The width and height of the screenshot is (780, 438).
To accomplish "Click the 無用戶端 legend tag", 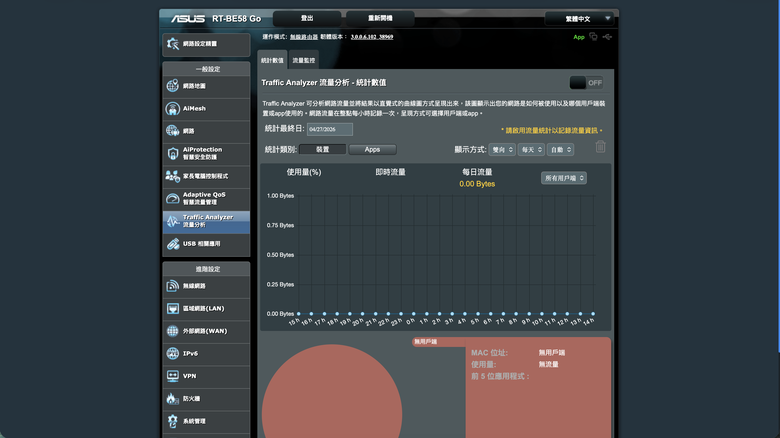I will 426,342.
